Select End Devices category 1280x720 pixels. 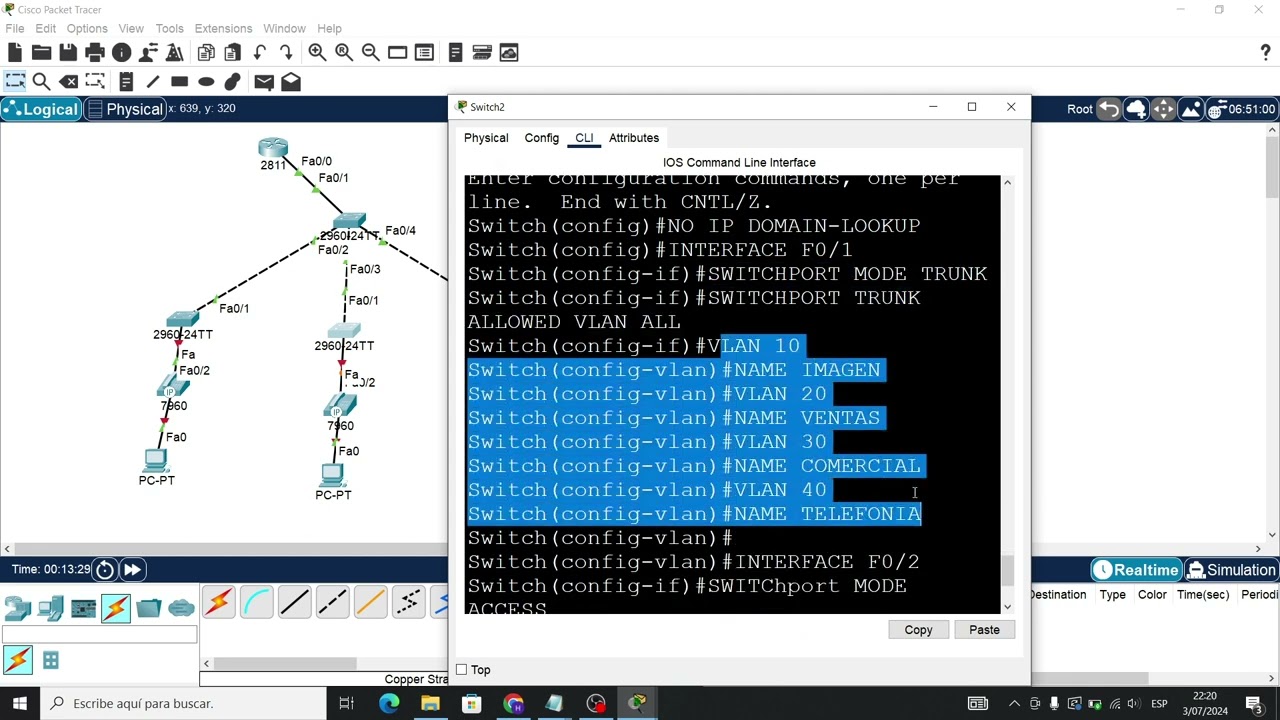click(x=51, y=607)
